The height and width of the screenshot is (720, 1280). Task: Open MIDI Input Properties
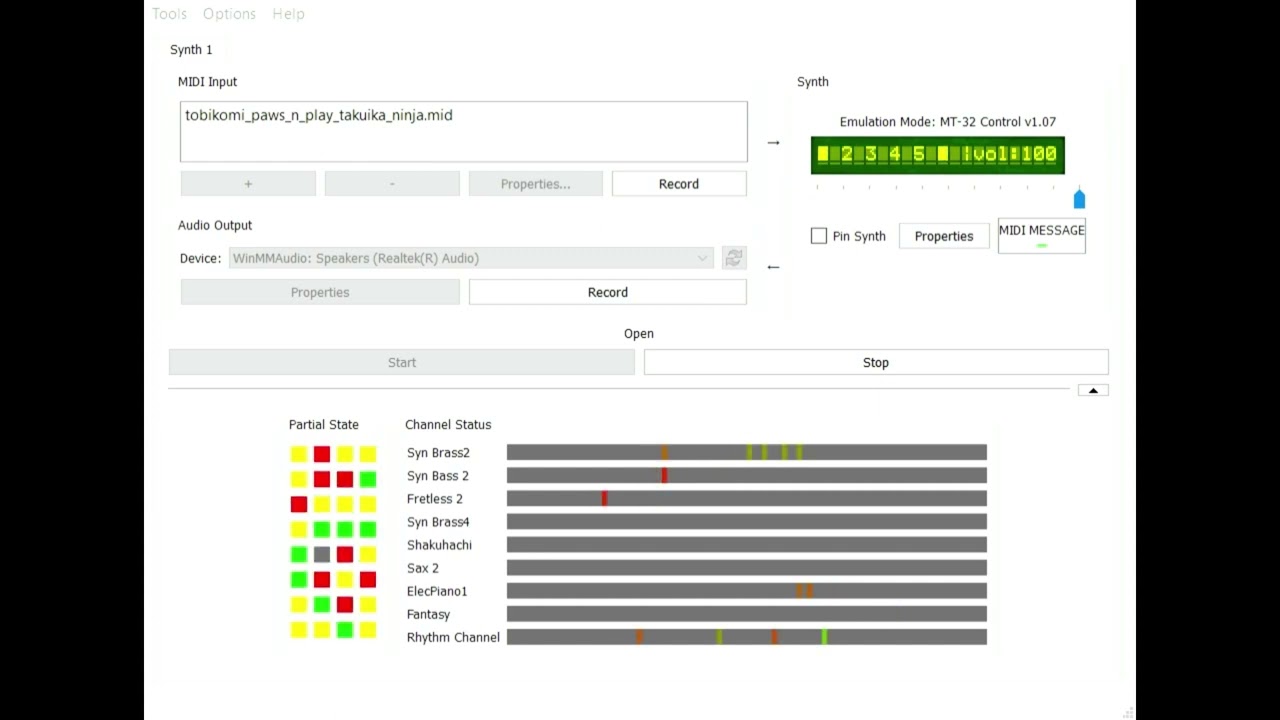536,184
